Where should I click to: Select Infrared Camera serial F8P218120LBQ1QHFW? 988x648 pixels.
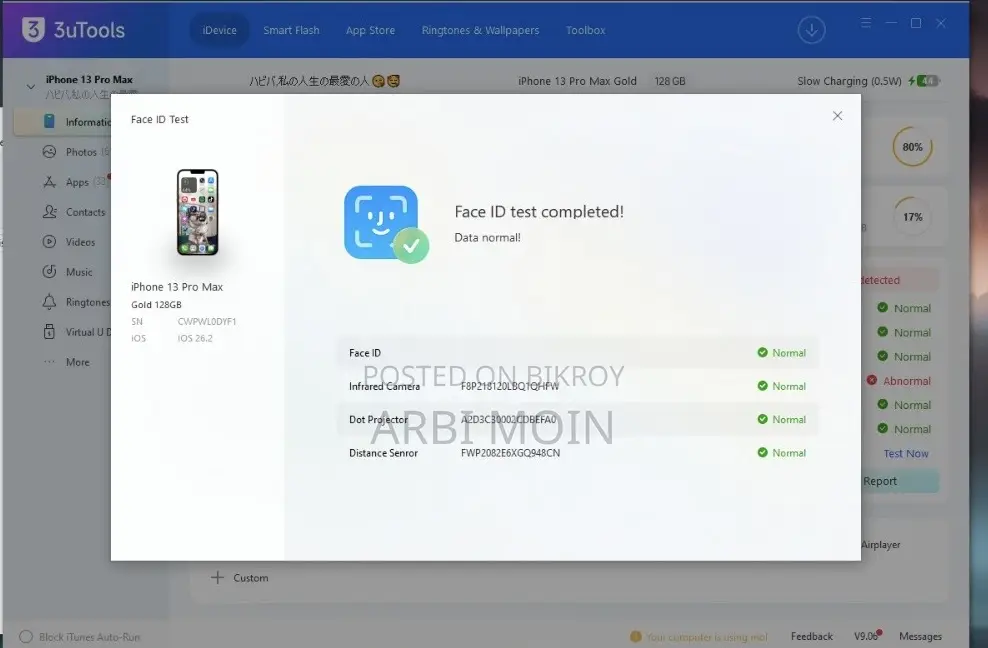[510, 386]
